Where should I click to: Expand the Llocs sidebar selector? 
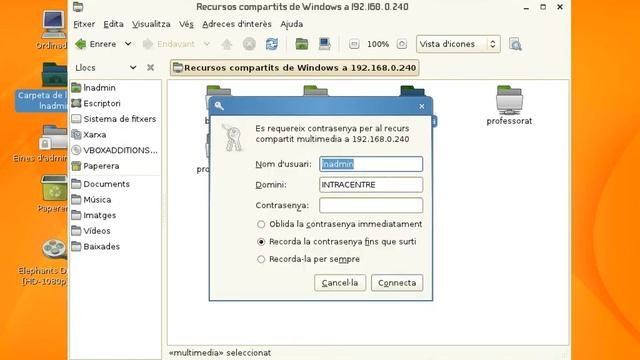click(105, 68)
